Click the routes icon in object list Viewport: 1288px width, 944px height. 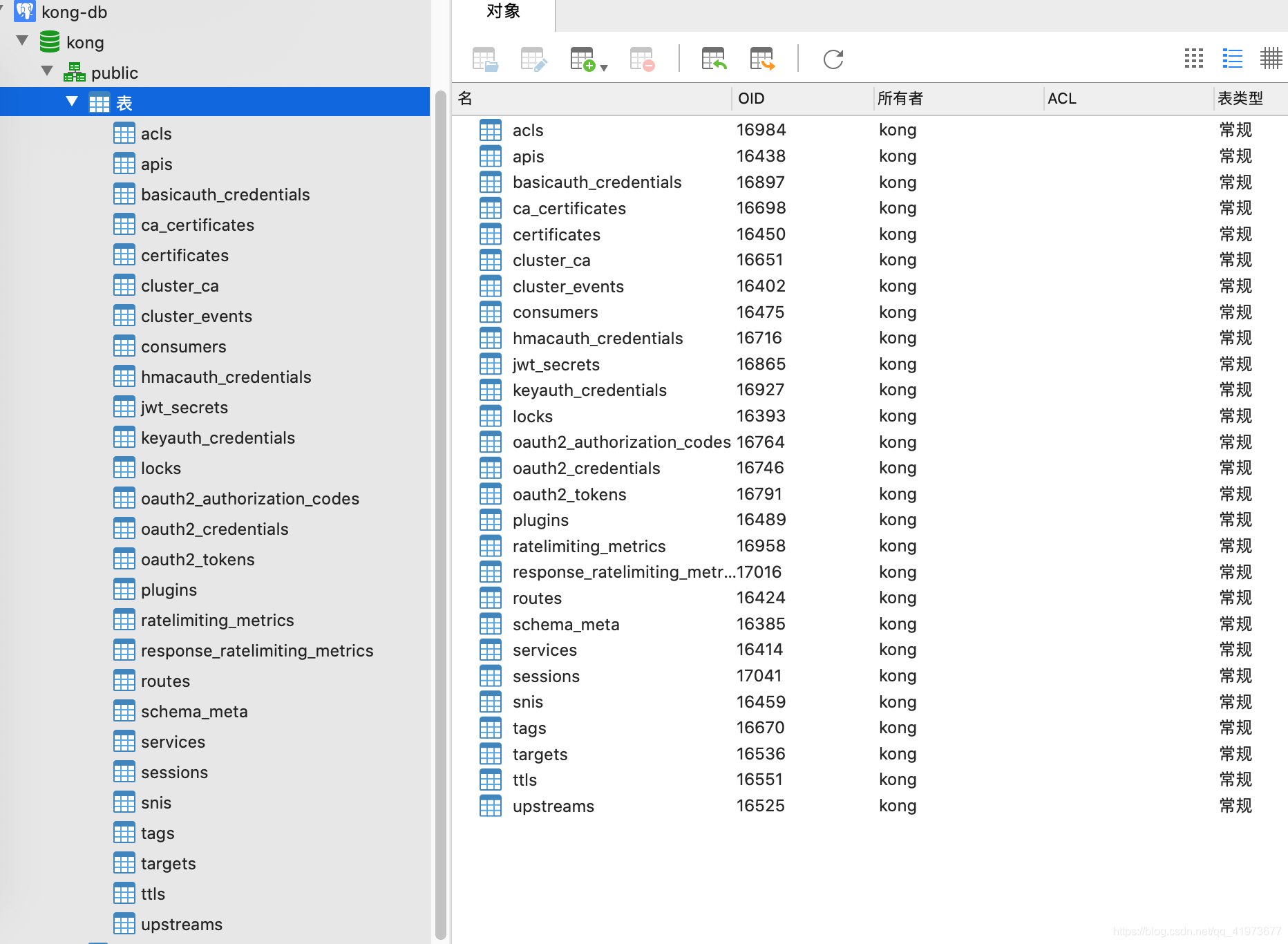point(491,598)
